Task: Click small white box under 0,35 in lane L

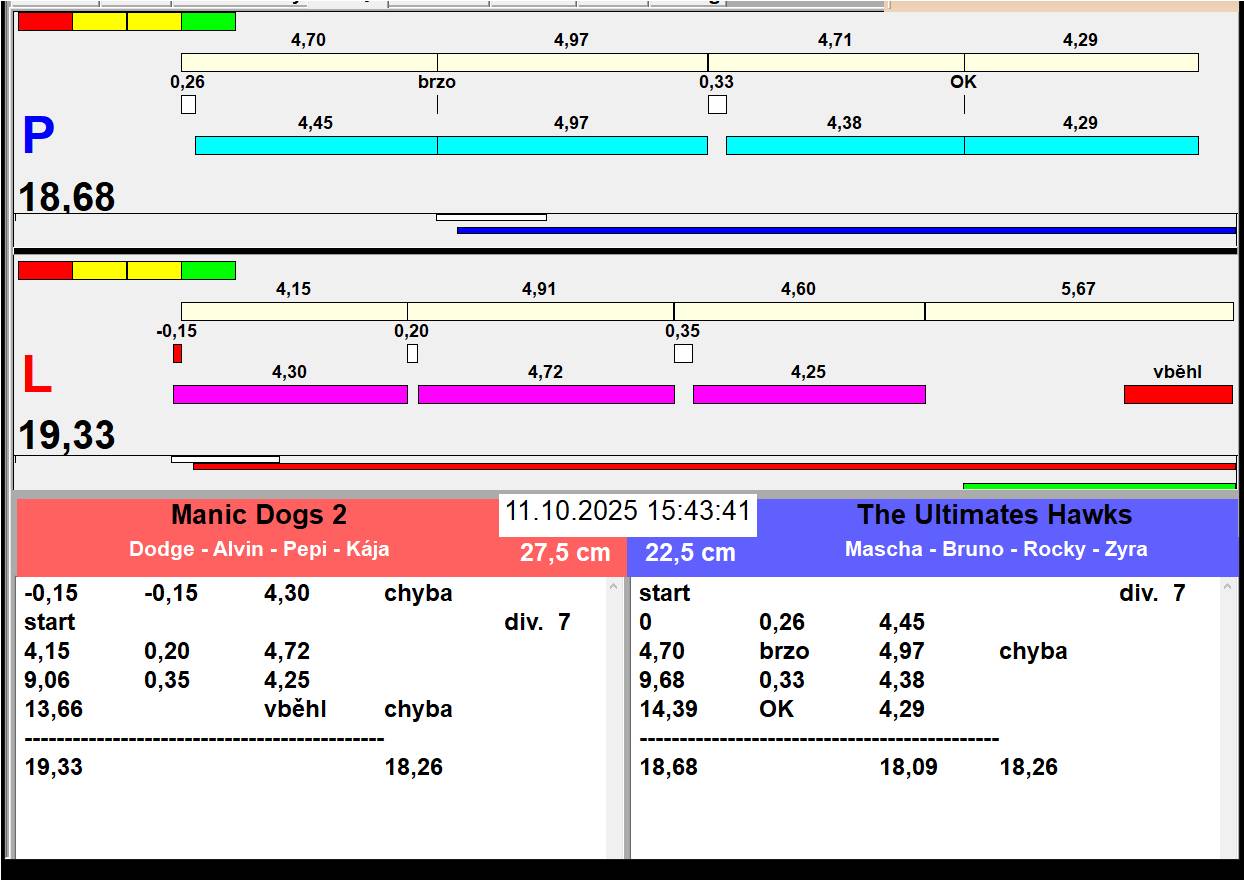Action: [x=683, y=353]
